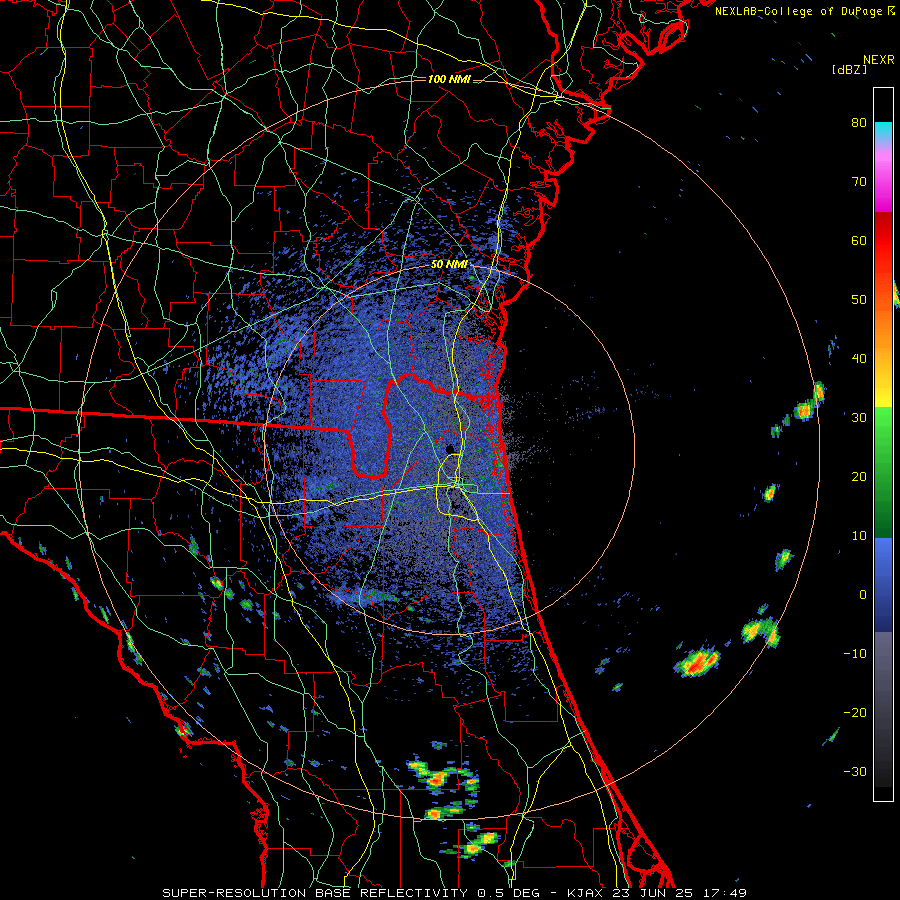Viewport: 900px width, 900px height.
Task: Click the NEXR label above the scale
Action: (878, 60)
